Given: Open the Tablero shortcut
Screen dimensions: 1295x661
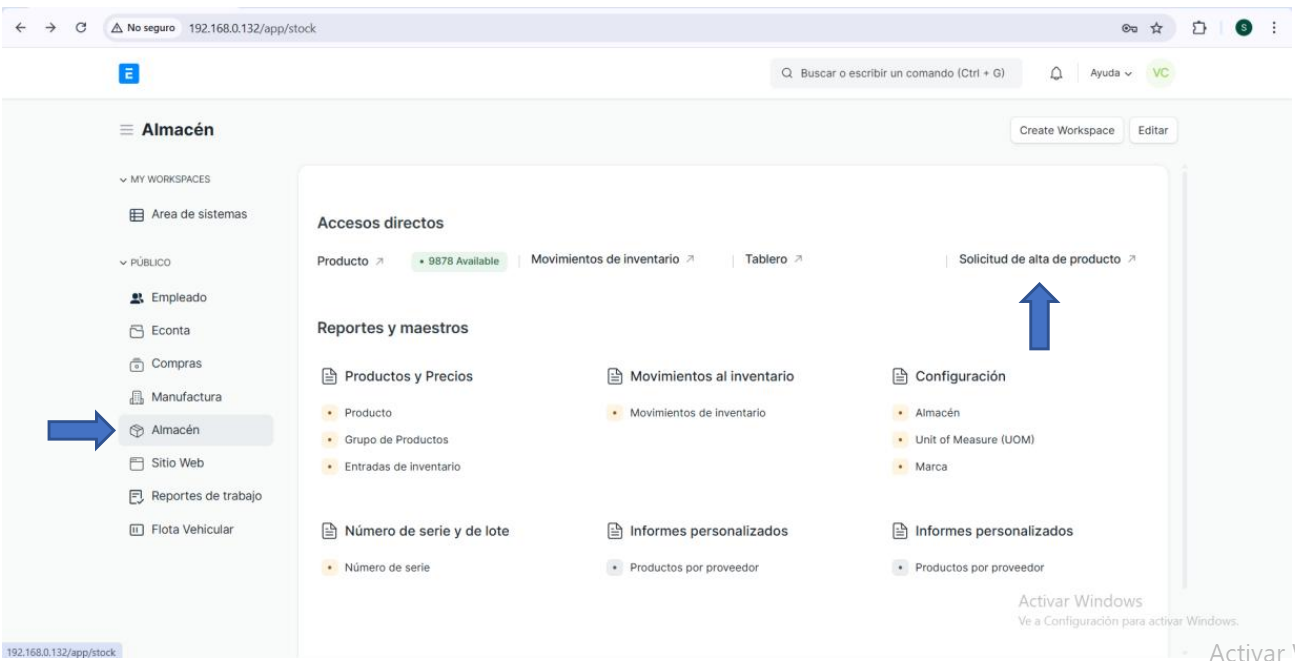Looking at the screenshot, I should [x=775, y=259].
